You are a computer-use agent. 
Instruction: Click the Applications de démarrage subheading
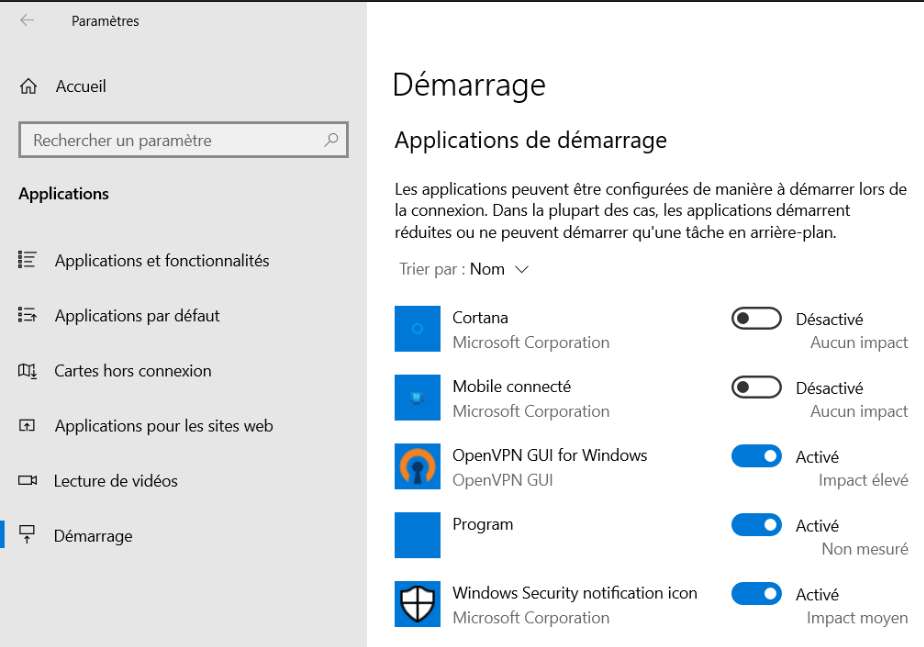(531, 140)
